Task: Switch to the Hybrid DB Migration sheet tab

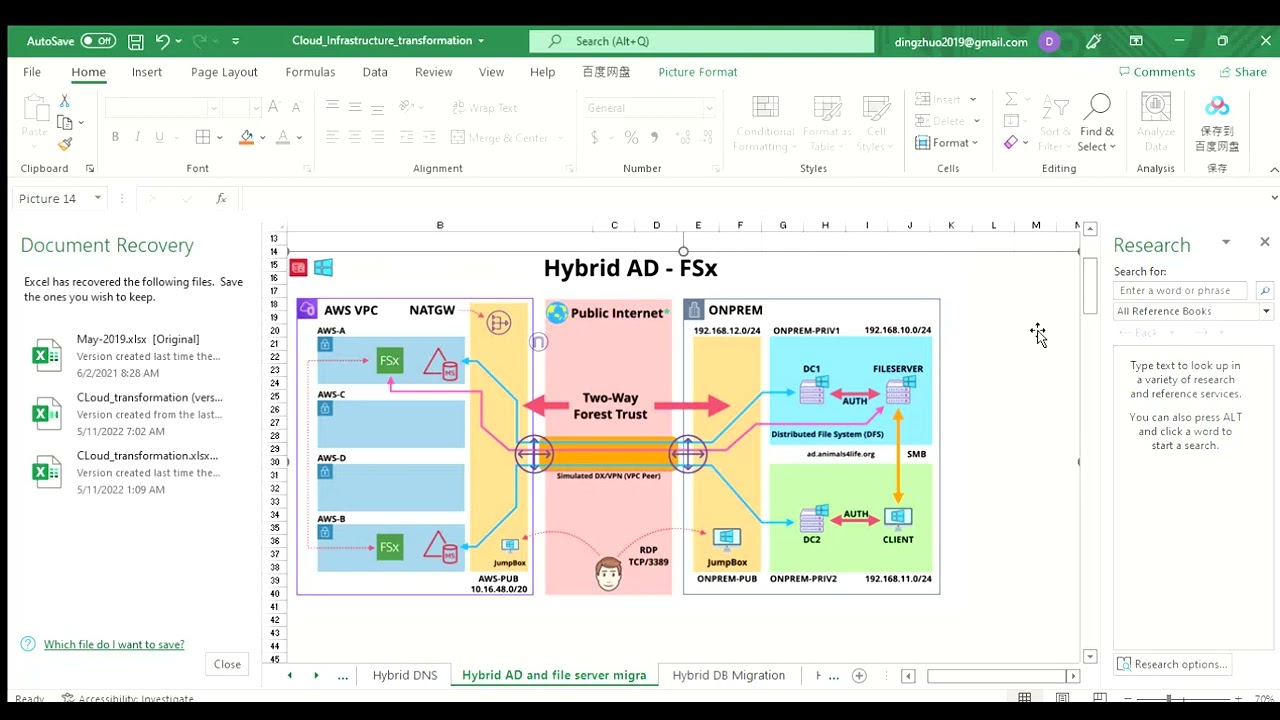Action: click(x=729, y=675)
